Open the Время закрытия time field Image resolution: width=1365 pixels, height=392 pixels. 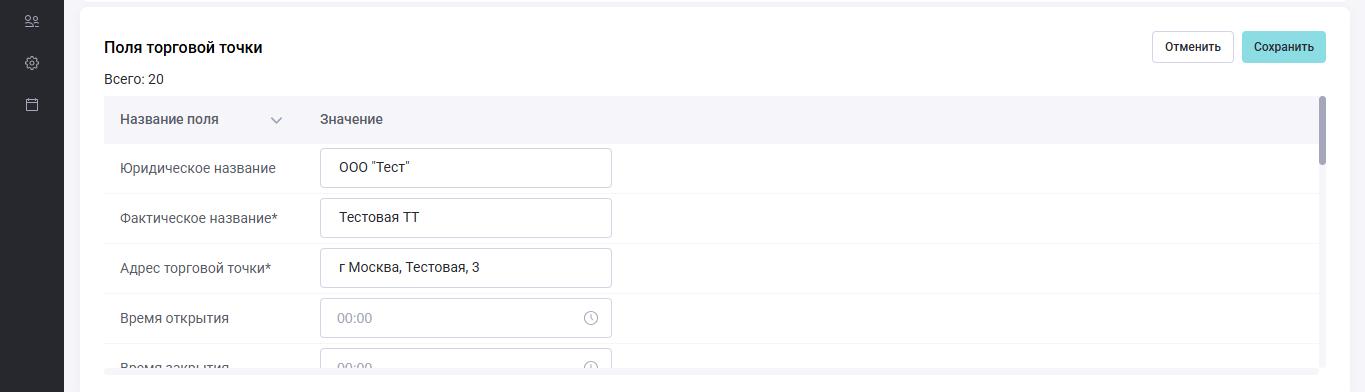click(x=466, y=360)
